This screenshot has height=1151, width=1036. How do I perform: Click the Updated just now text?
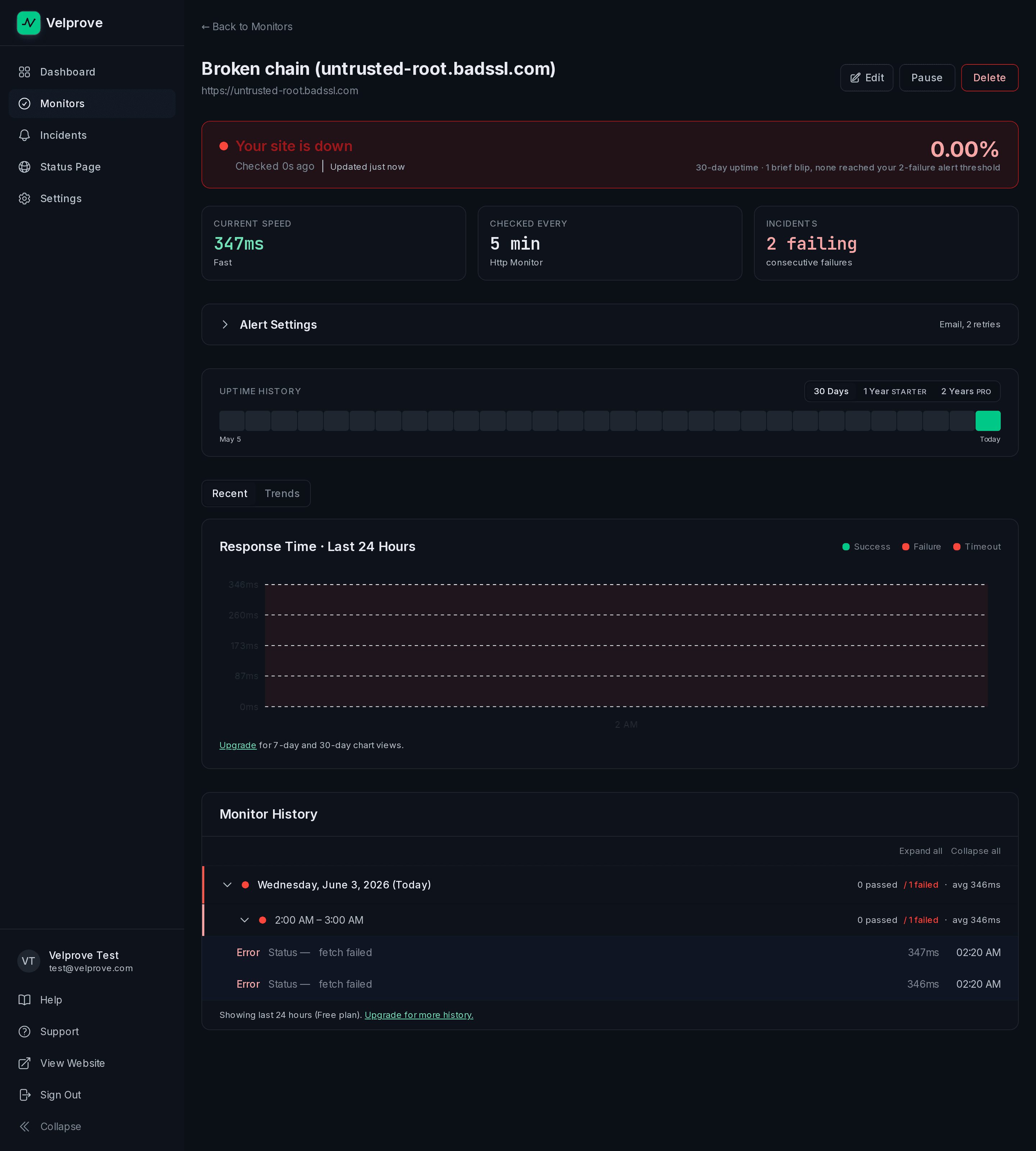367,167
